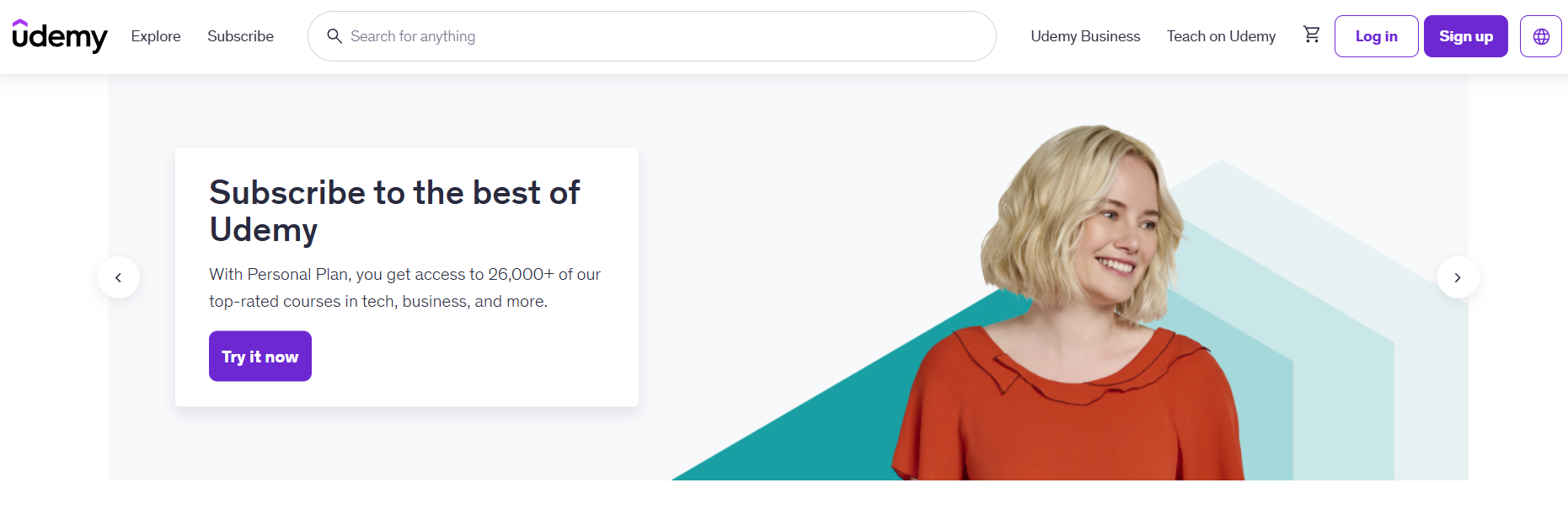1568x531 pixels.
Task: Click the Personal Plan description text
Action: (405, 287)
